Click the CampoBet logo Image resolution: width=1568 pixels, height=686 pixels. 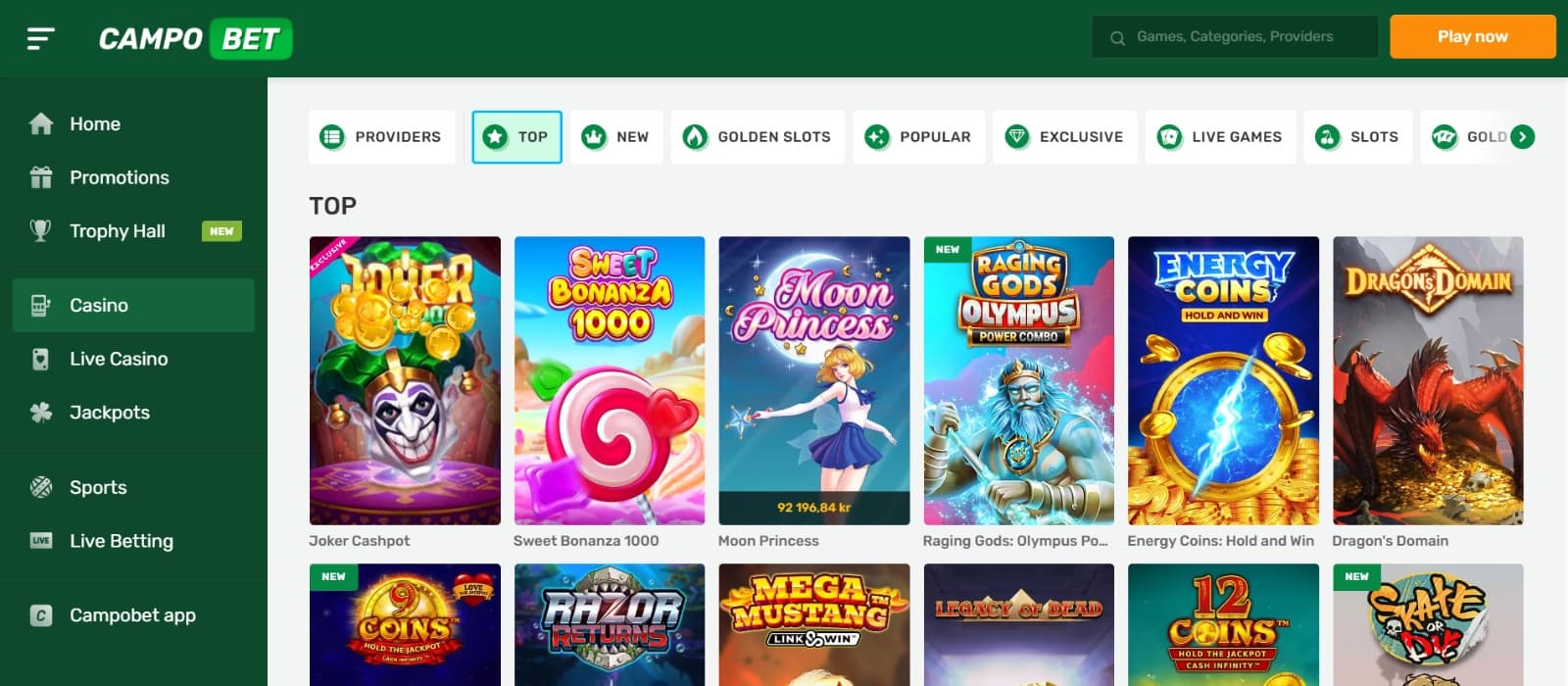point(195,38)
